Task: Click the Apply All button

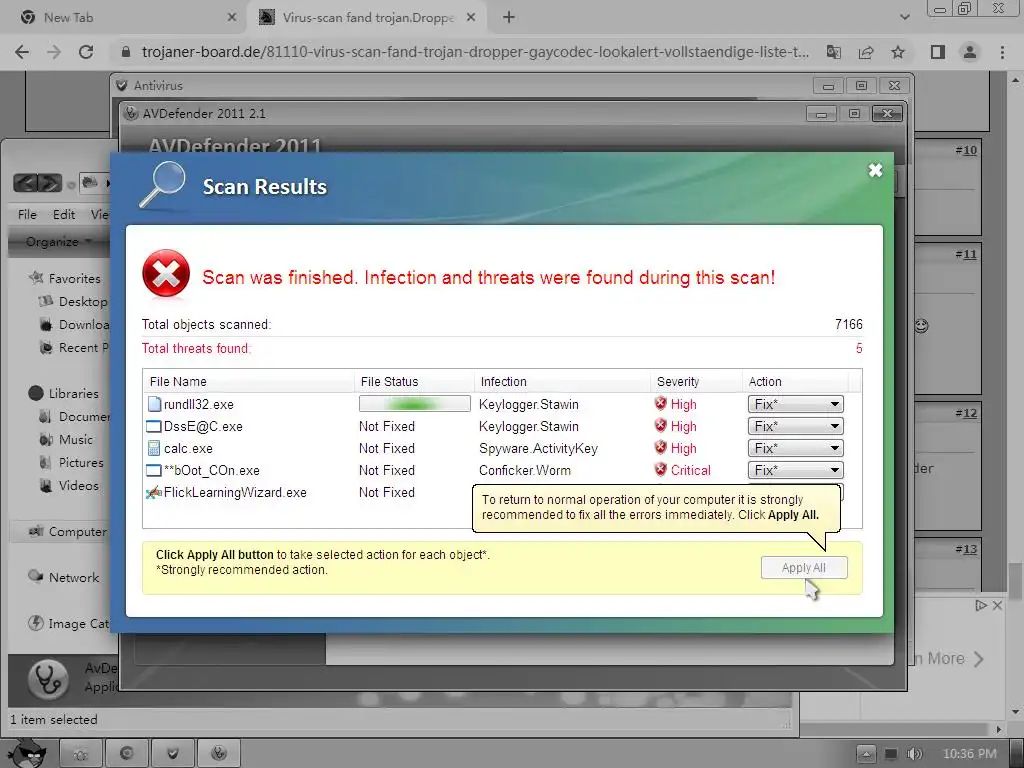Action: click(x=804, y=568)
